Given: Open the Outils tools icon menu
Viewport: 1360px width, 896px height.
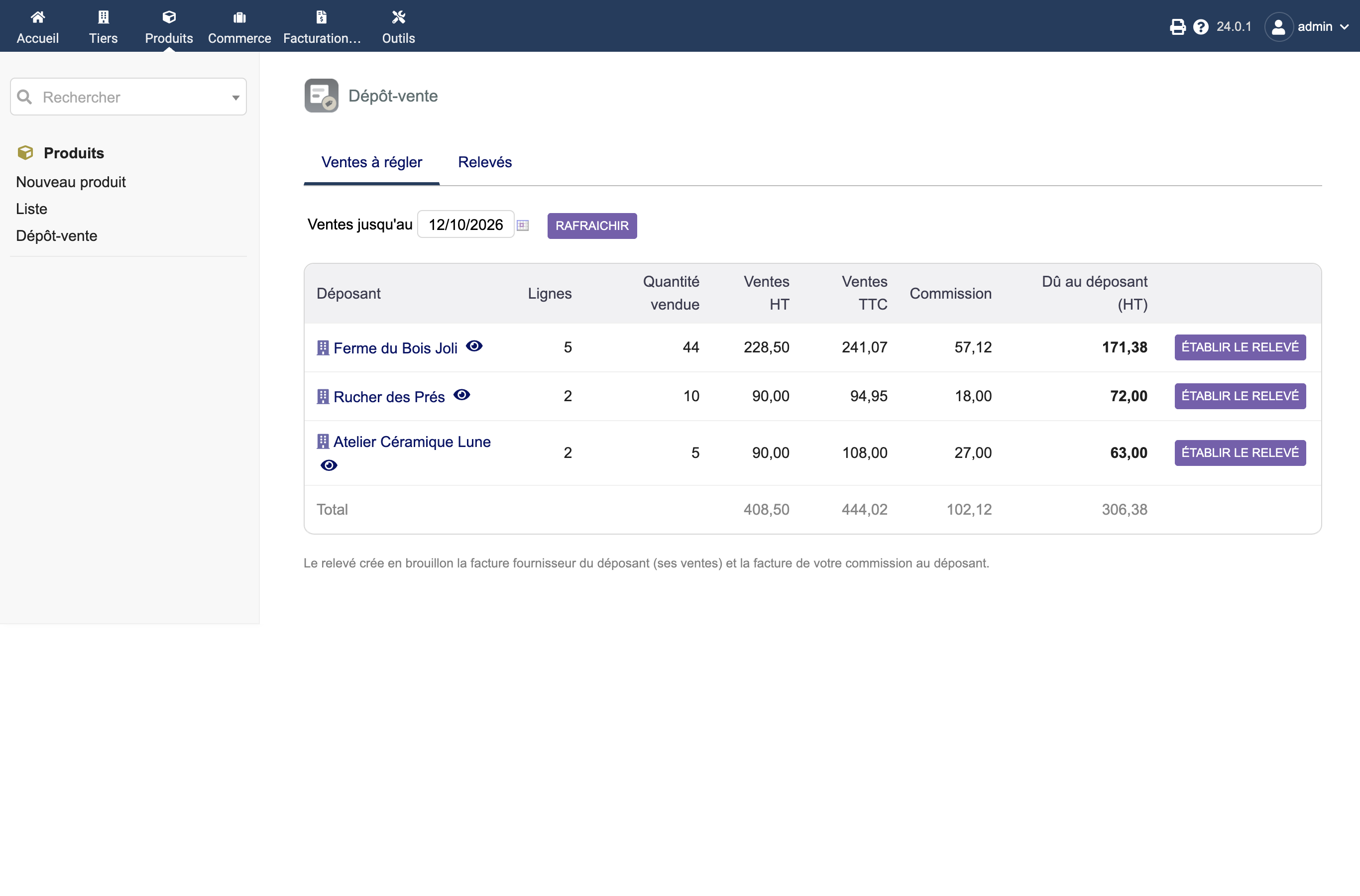Looking at the screenshot, I should click(x=398, y=17).
